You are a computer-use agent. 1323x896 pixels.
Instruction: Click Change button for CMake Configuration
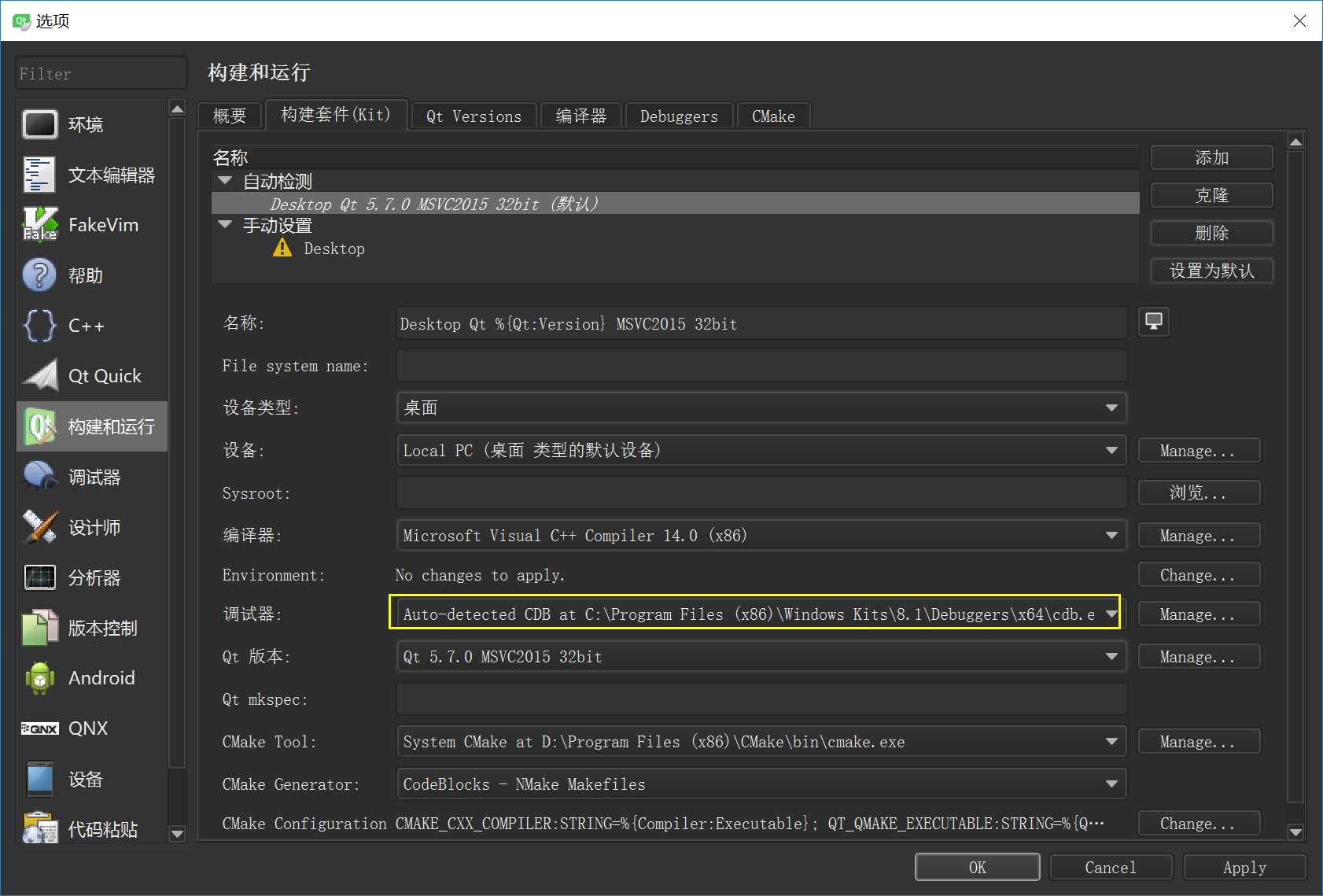tap(1199, 823)
